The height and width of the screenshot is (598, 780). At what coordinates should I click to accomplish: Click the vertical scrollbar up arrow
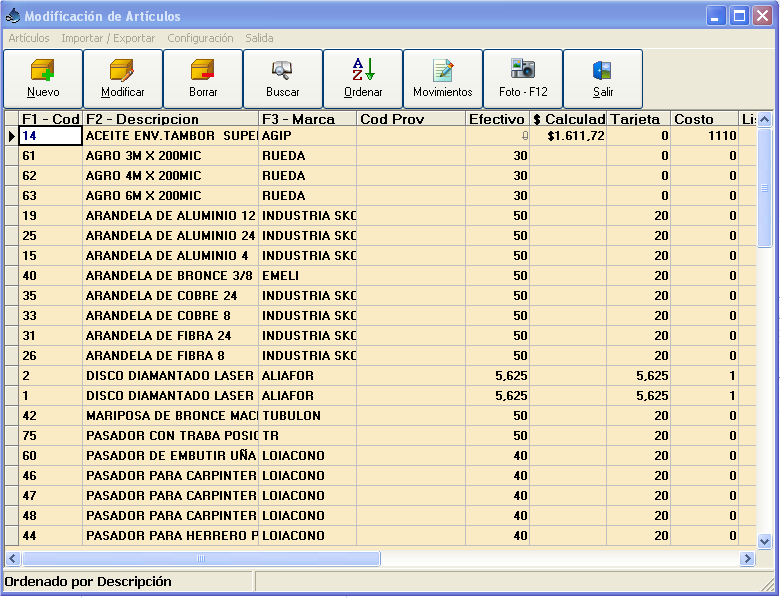[764, 119]
